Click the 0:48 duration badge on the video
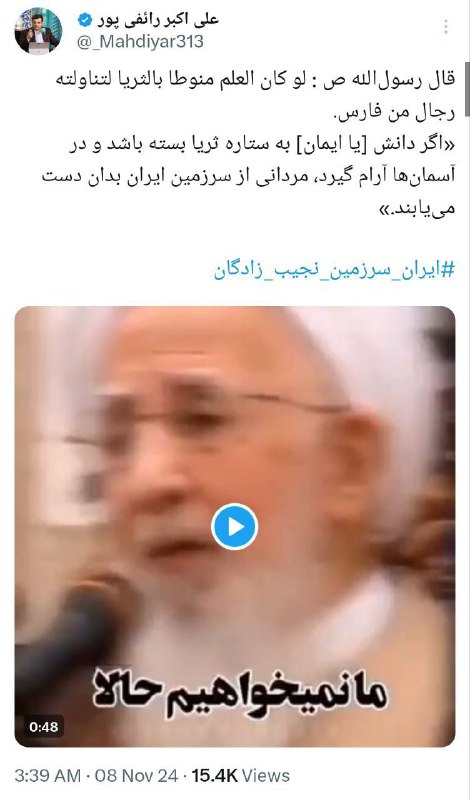Image resolution: width=470 pixels, height=800 pixels. pos(44,727)
